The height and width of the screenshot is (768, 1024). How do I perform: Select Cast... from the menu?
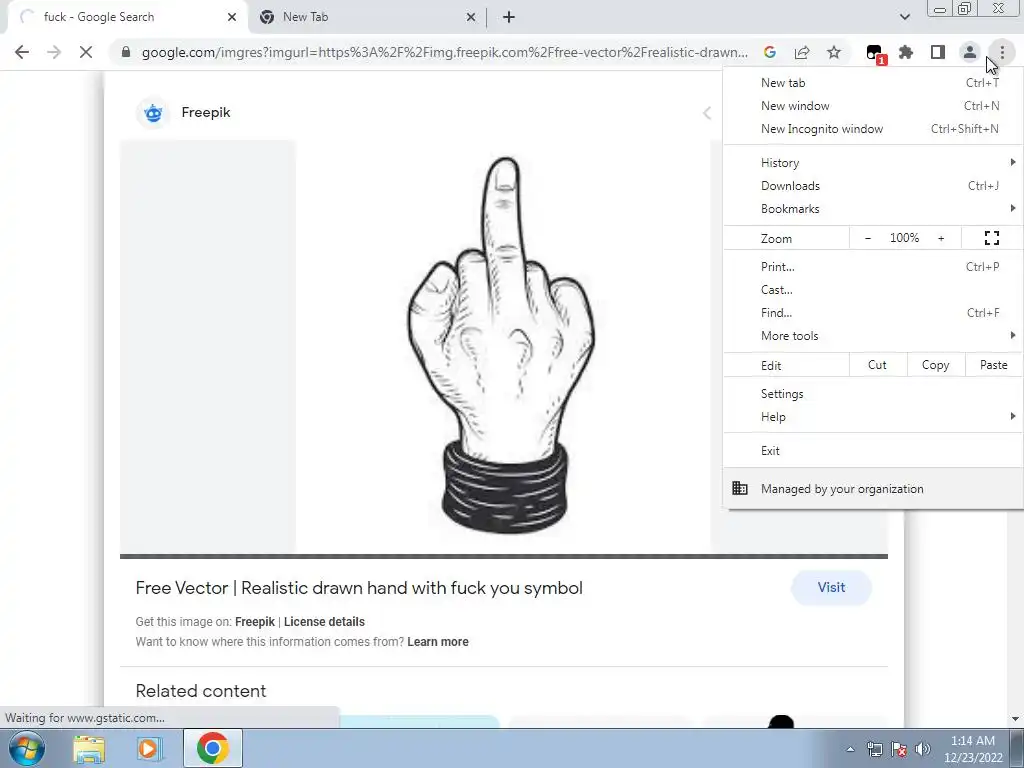[873, 289]
